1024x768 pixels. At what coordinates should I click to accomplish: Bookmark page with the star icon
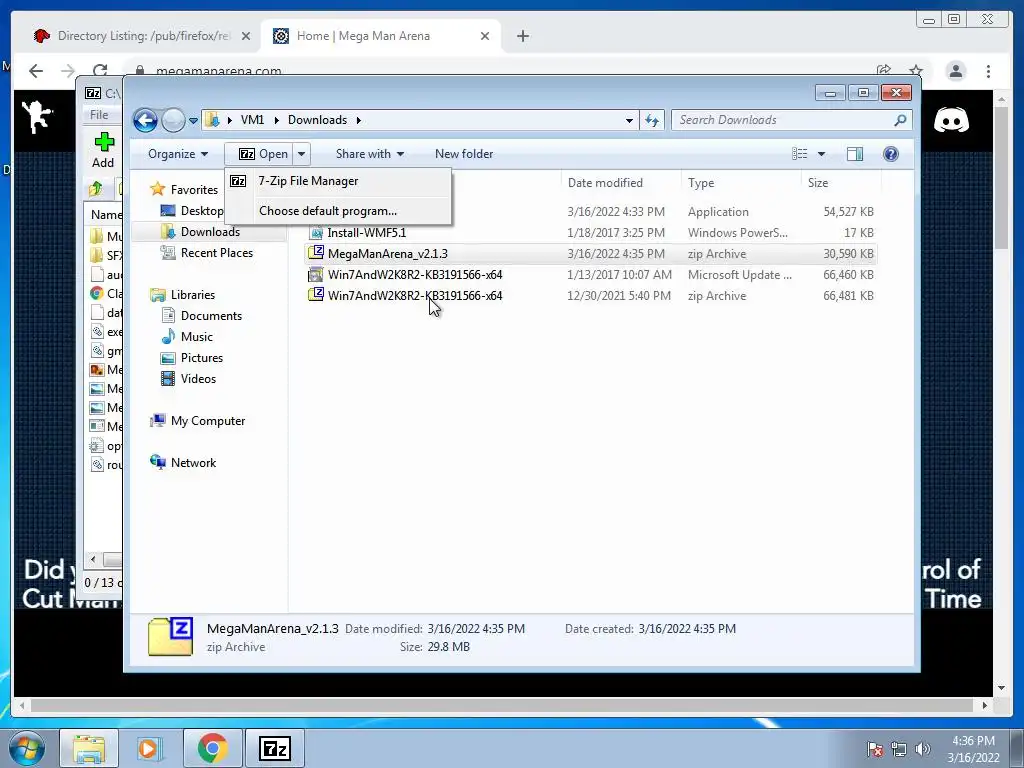tap(916, 71)
